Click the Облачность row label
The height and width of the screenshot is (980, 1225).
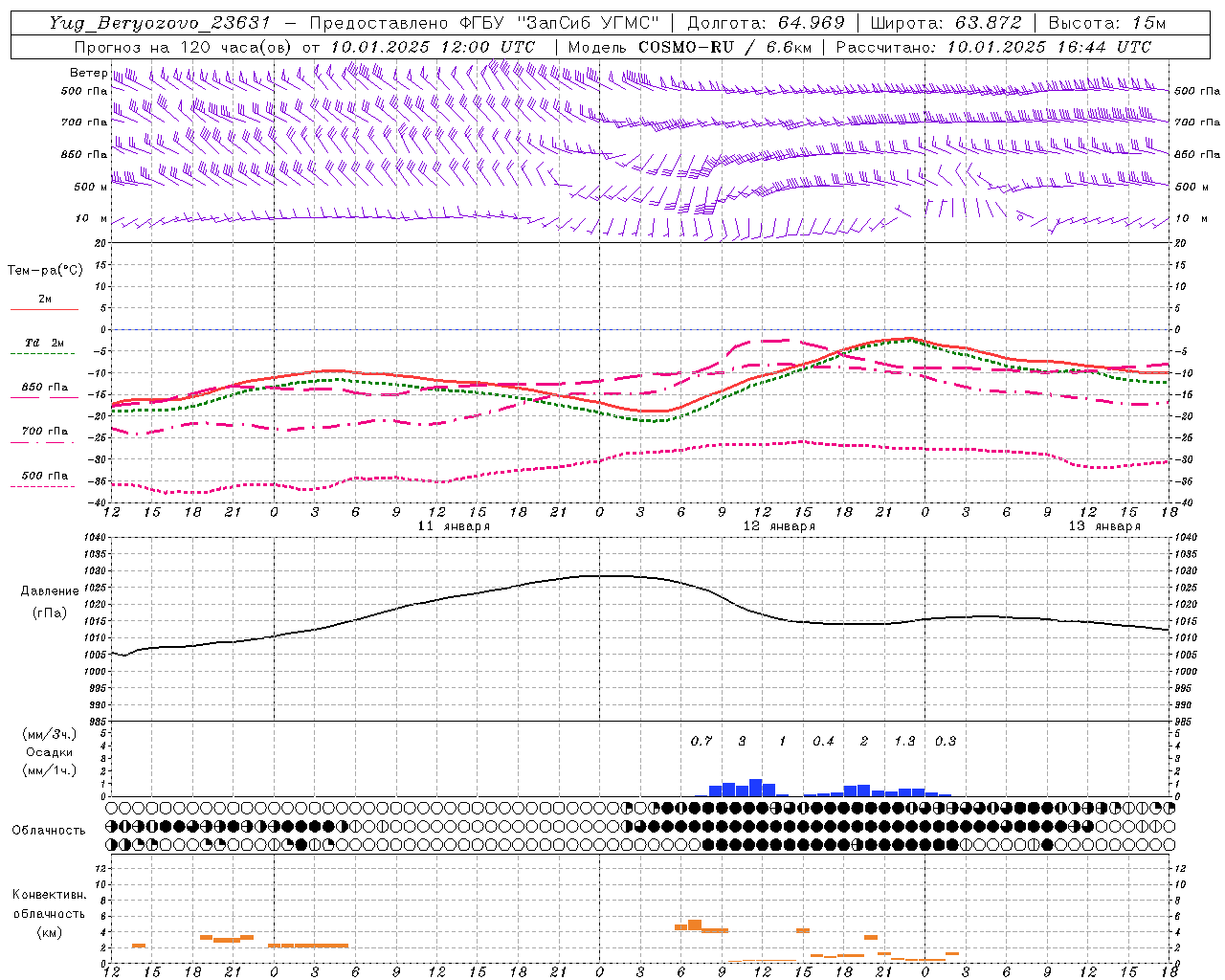[x=49, y=831]
